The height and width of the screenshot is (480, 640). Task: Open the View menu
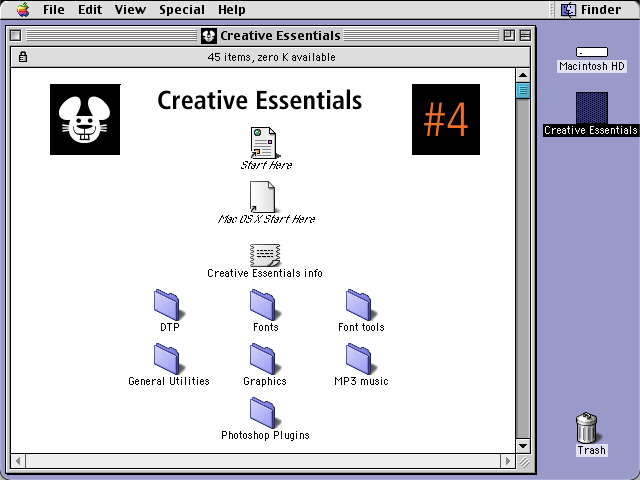(130, 9)
